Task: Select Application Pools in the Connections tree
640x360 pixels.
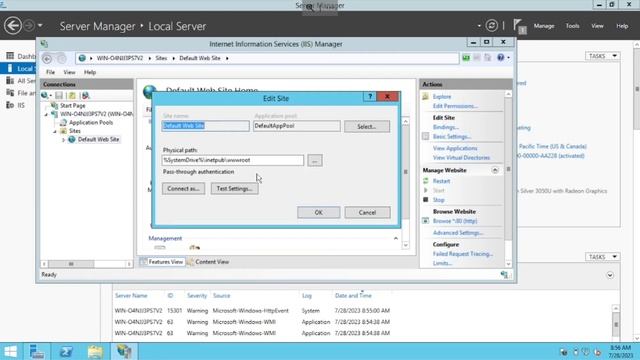Action: (91, 122)
